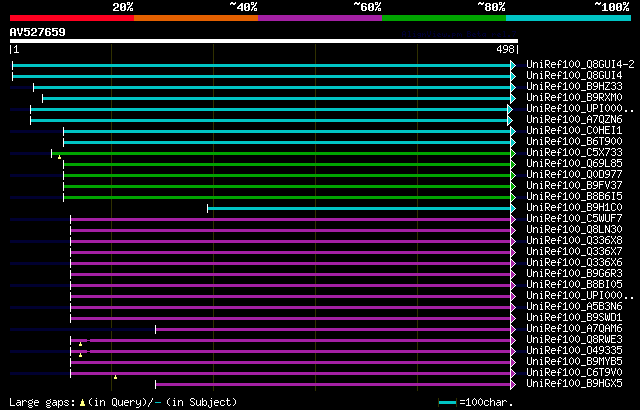Select the green ~80% identity legend segment
This screenshot has height=410, width=640.
[x=444, y=18]
